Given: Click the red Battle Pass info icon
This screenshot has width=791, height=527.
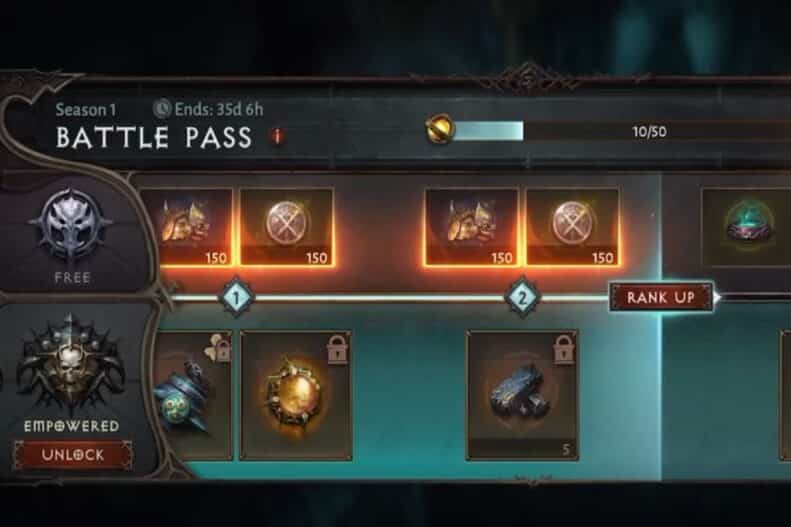Looking at the screenshot, I should point(277,136).
